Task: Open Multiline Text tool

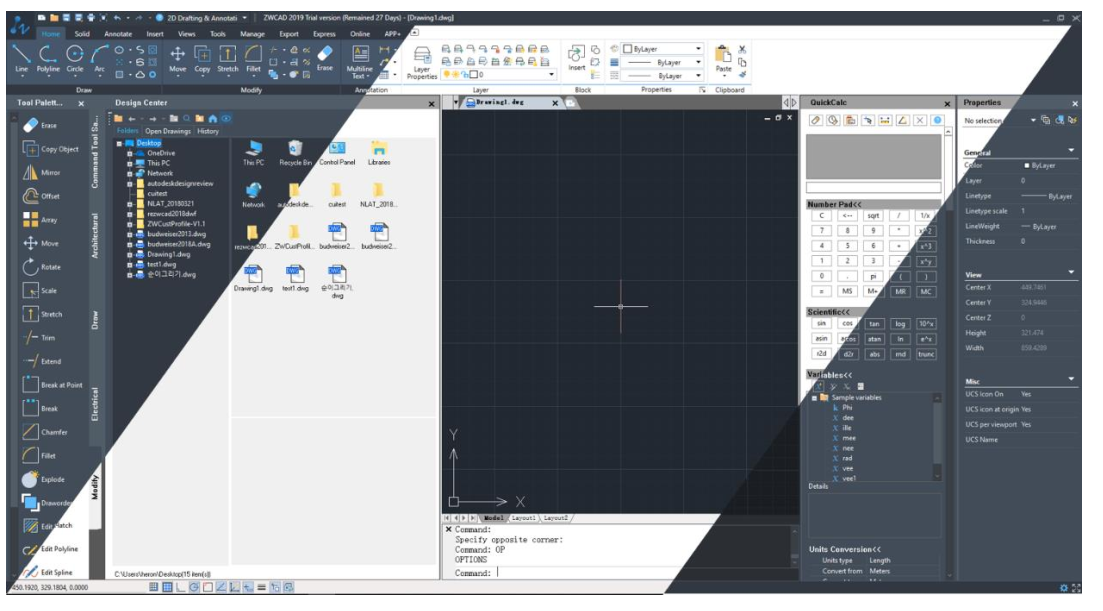Action: (x=359, y=62)
